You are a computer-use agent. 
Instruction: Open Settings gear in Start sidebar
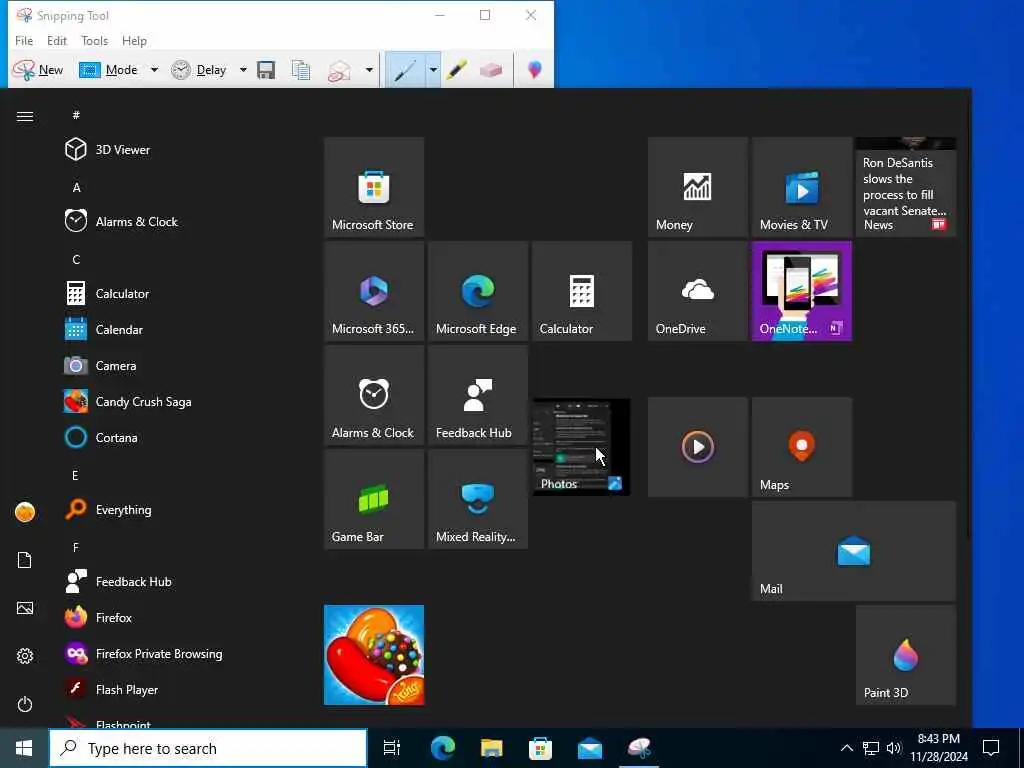[x=25, y=656]
